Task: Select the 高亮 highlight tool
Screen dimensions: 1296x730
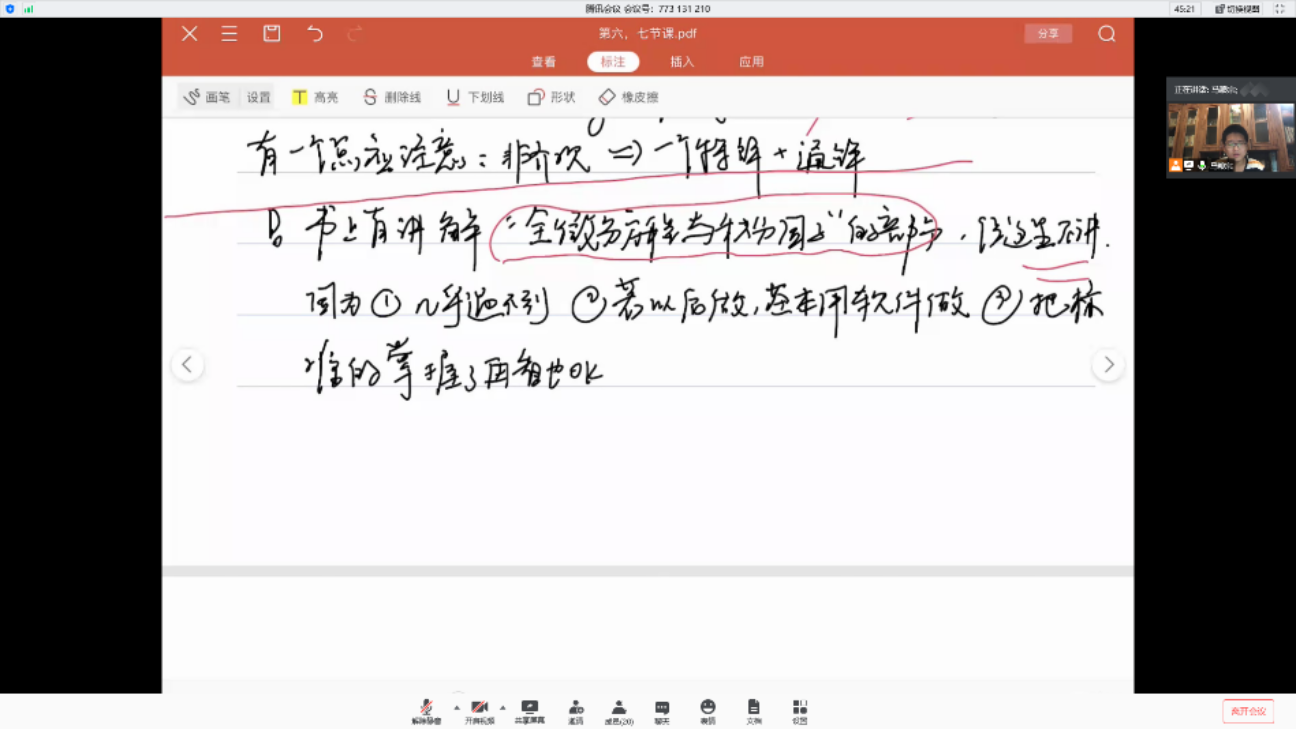Action: (x=315, y=97)
